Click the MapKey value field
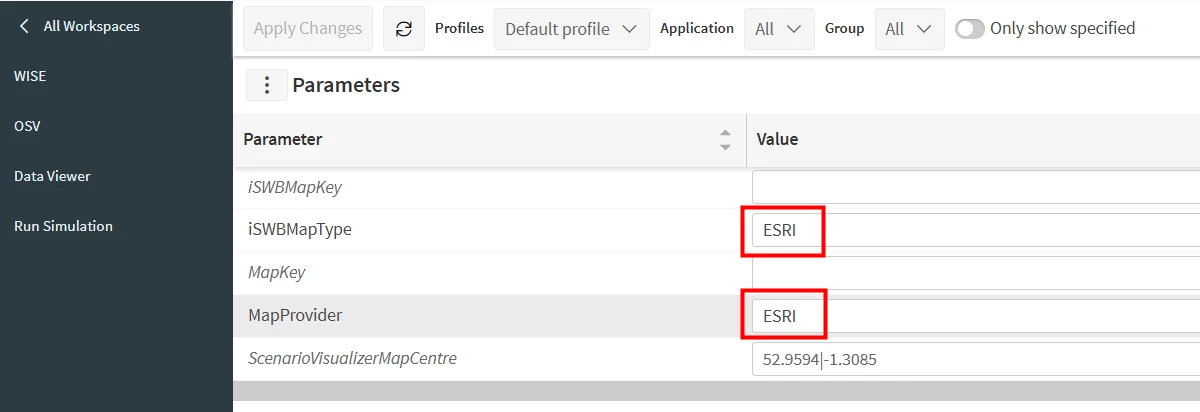The image size is (1200, 412). pyautogui.click(x=975, y=273)
